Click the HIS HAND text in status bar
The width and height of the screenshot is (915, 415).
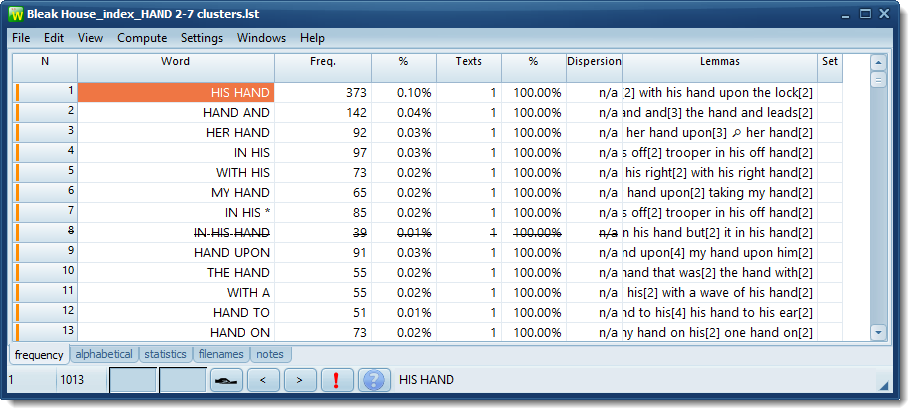click(x=427, y=380)
